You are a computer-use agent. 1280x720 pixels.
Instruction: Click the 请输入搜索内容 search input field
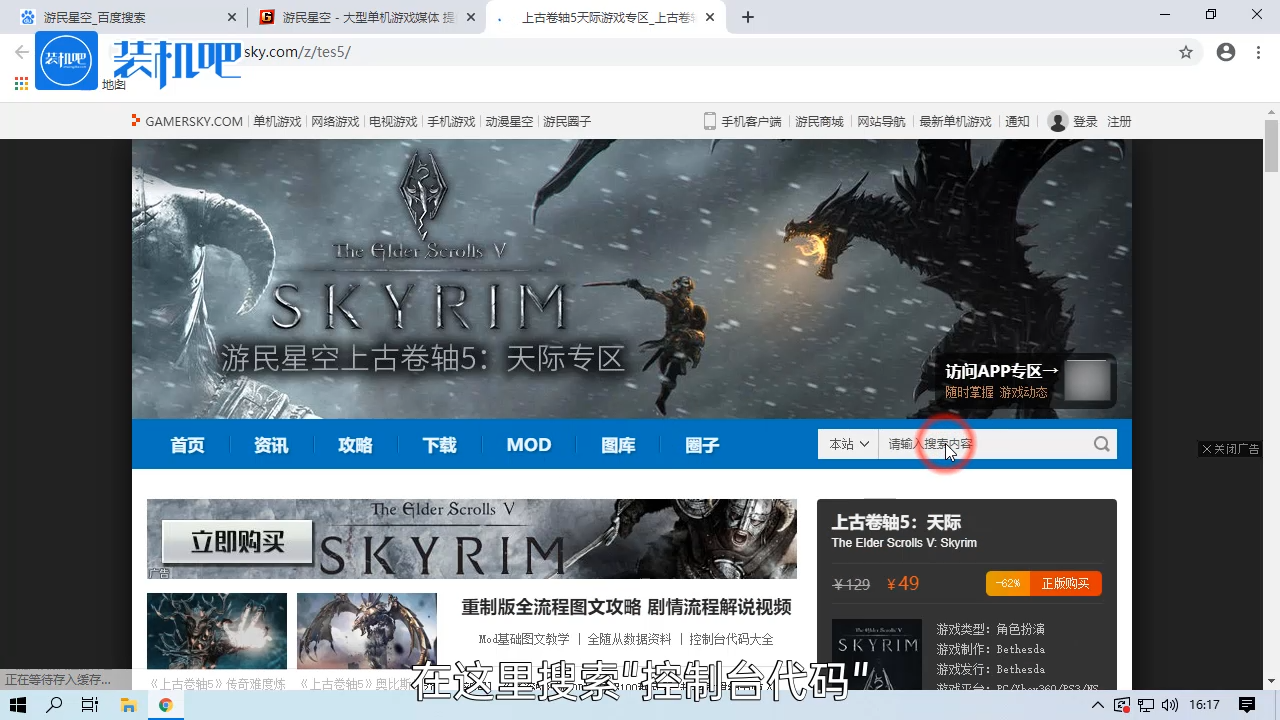coord(960,444)
